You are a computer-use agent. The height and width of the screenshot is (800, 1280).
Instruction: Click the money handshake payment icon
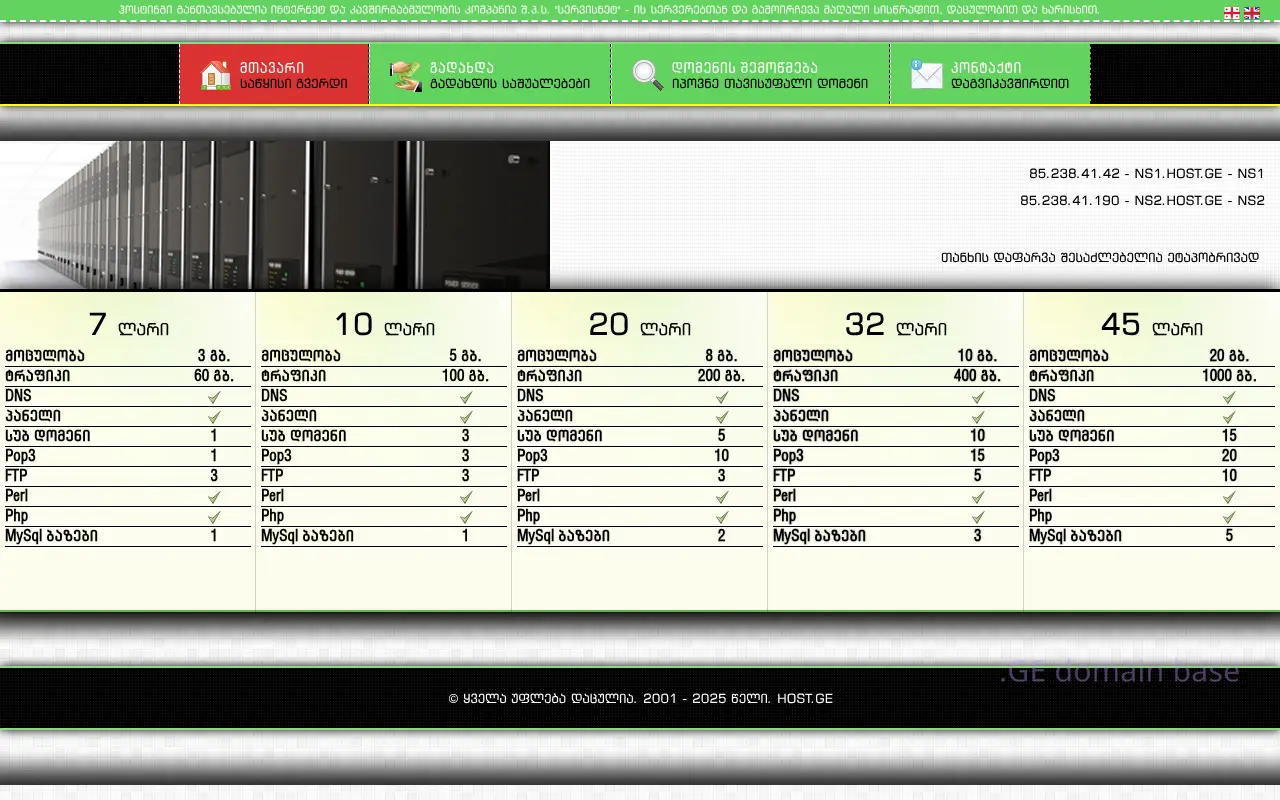(405, 75)
